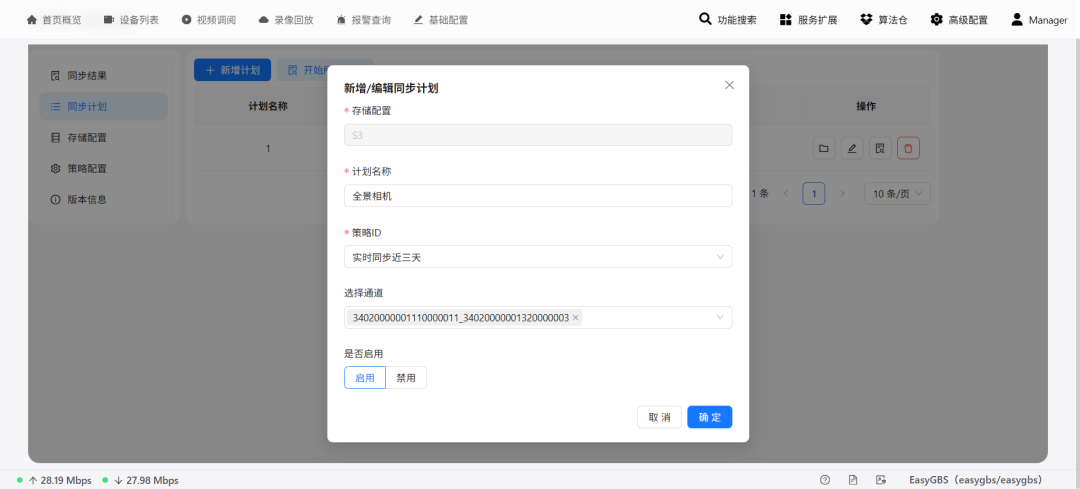Viewport: 1080px width, 489px height.
Task: Click the 新增计划 button
Action: 232,70
